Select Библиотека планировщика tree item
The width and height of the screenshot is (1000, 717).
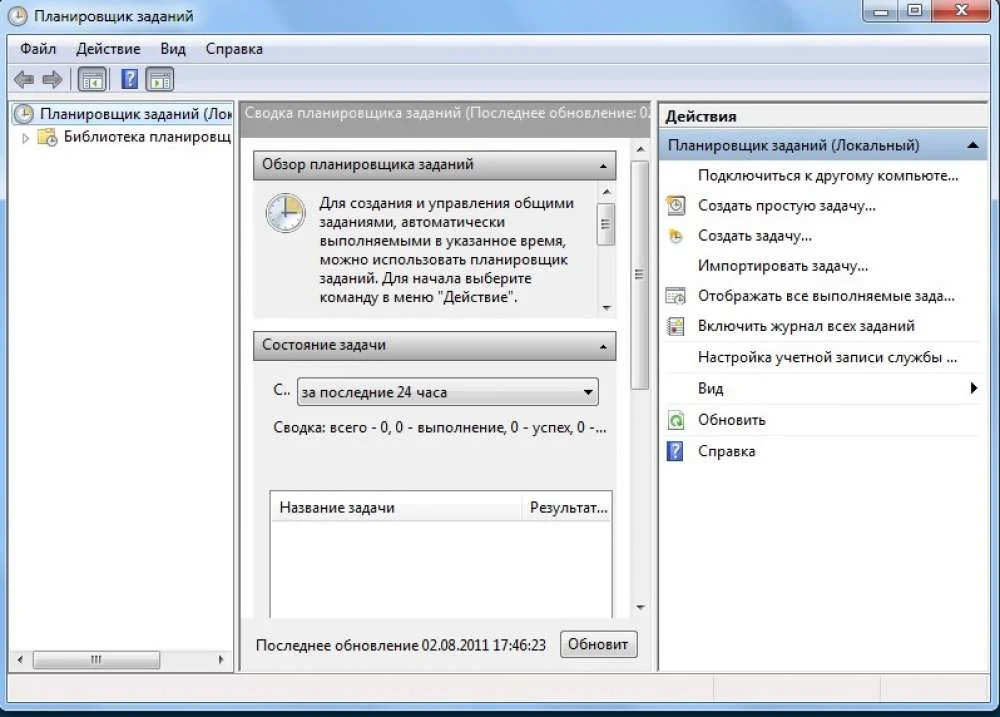point(147,137)
